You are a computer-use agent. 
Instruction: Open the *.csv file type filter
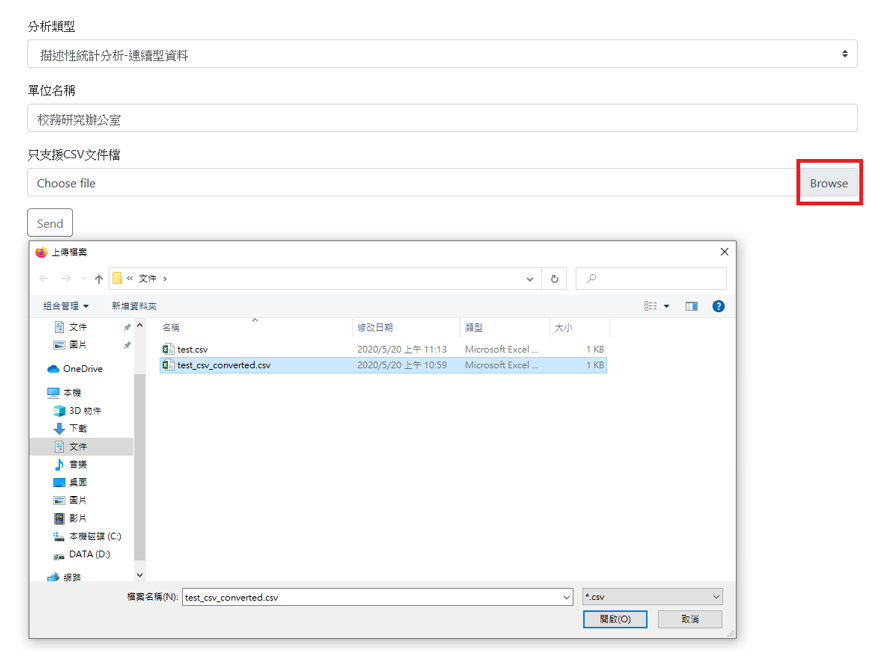pos(652,597)
